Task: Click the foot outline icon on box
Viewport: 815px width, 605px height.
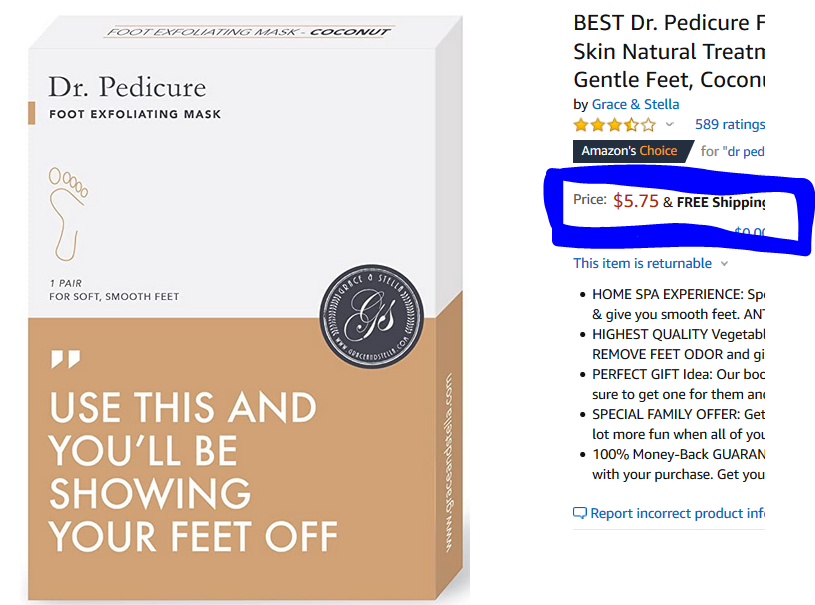Action: [x=66, y=212]
